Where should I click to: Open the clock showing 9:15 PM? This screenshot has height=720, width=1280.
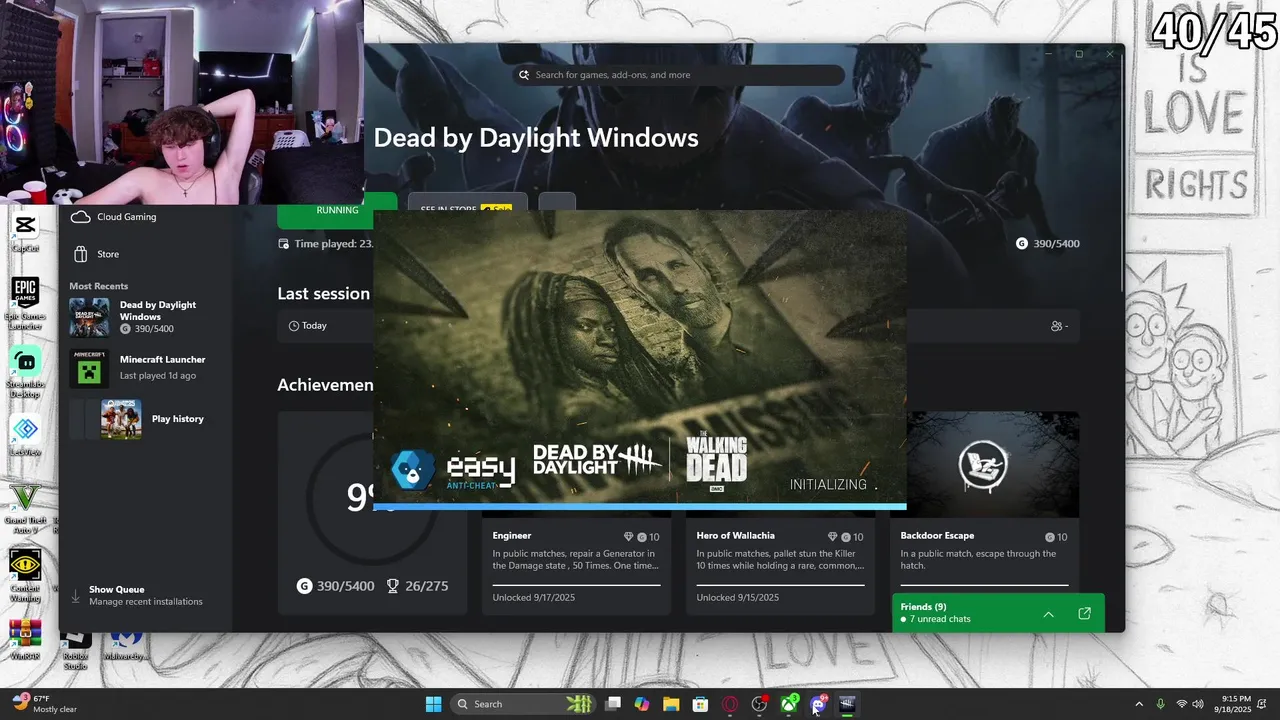point(1234,704)
